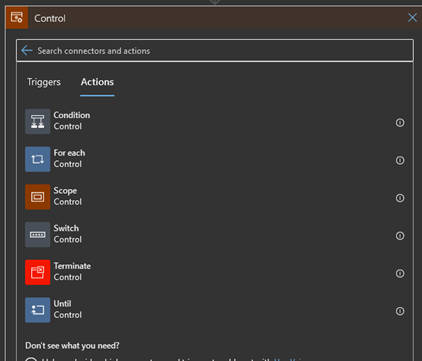Click the For each loop icon
This screenshot has height=361, width=422.
coord(38,159)
